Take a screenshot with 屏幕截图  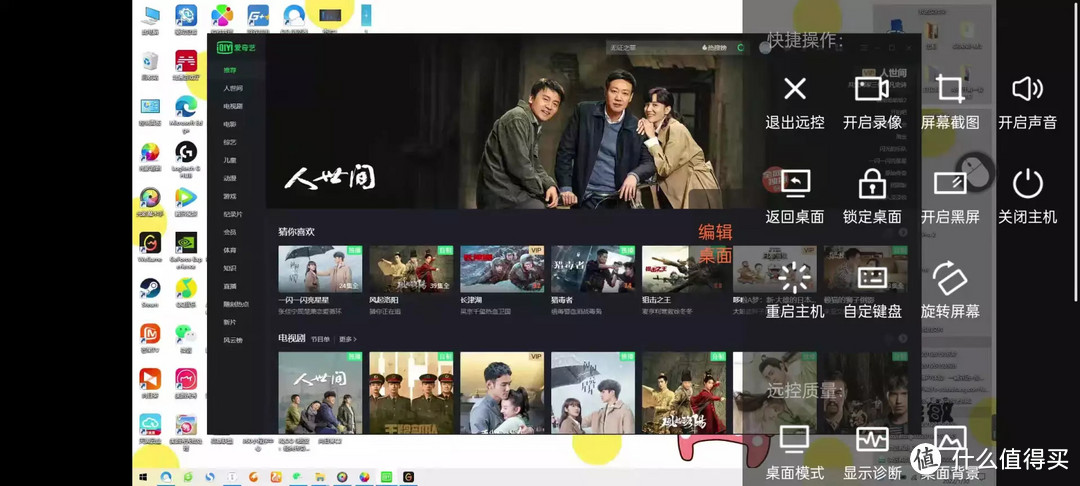(x=950, y=89)
